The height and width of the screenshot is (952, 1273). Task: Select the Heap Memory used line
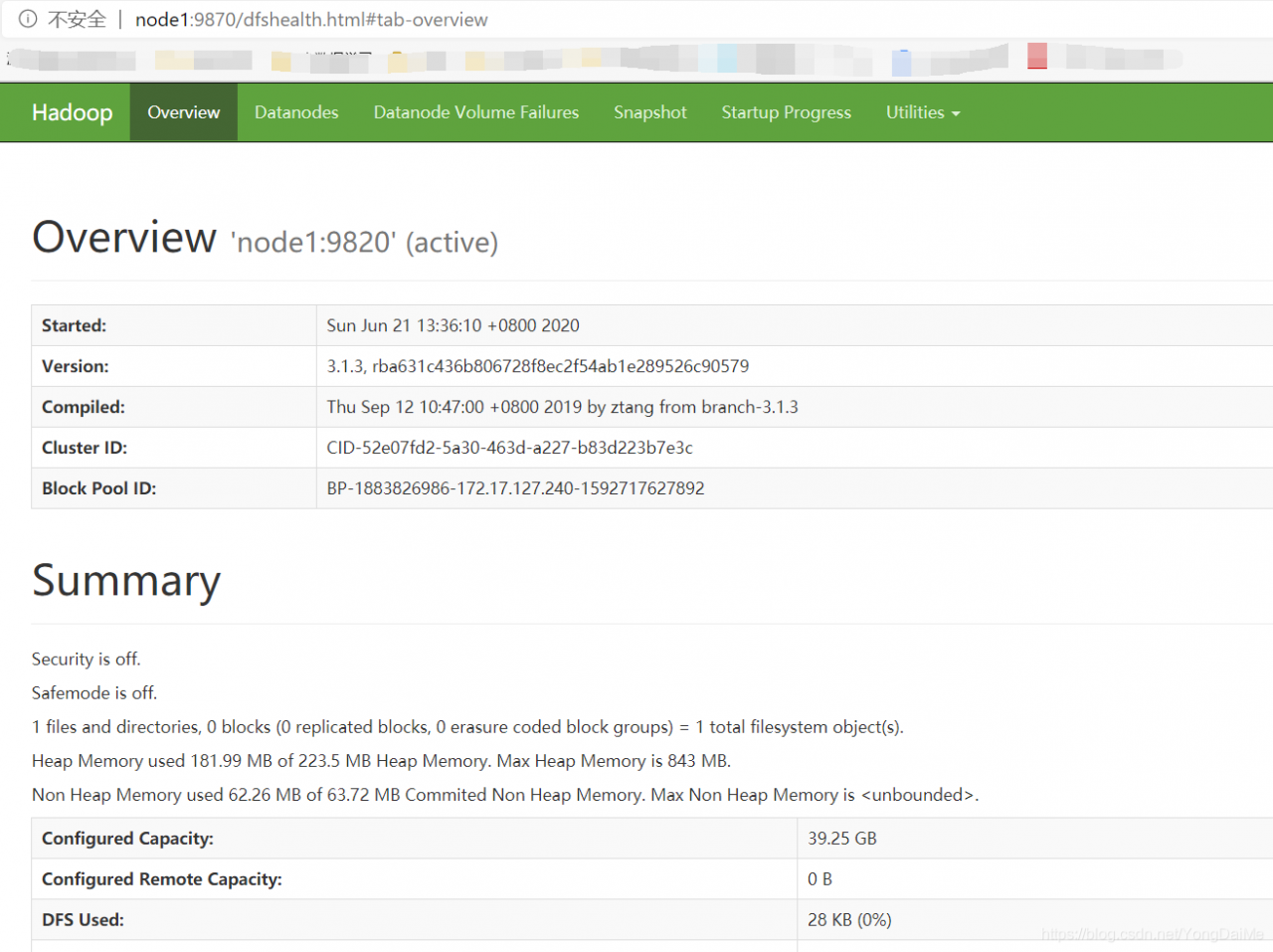[381, 761]
